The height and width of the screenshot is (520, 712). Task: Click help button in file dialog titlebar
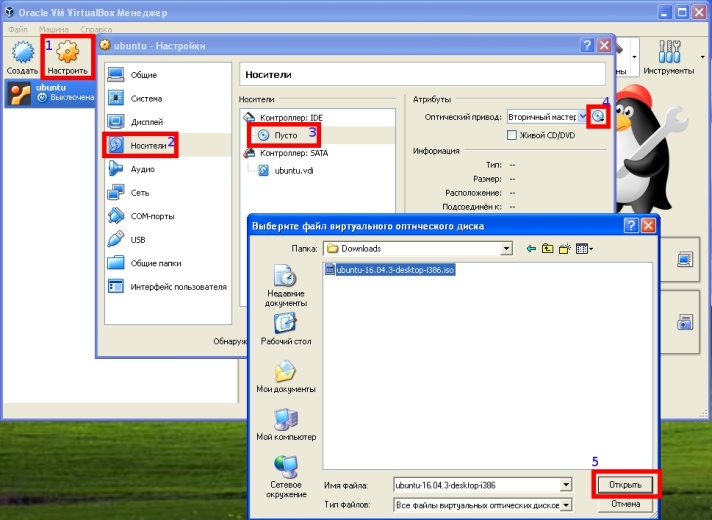pos(631,226)
